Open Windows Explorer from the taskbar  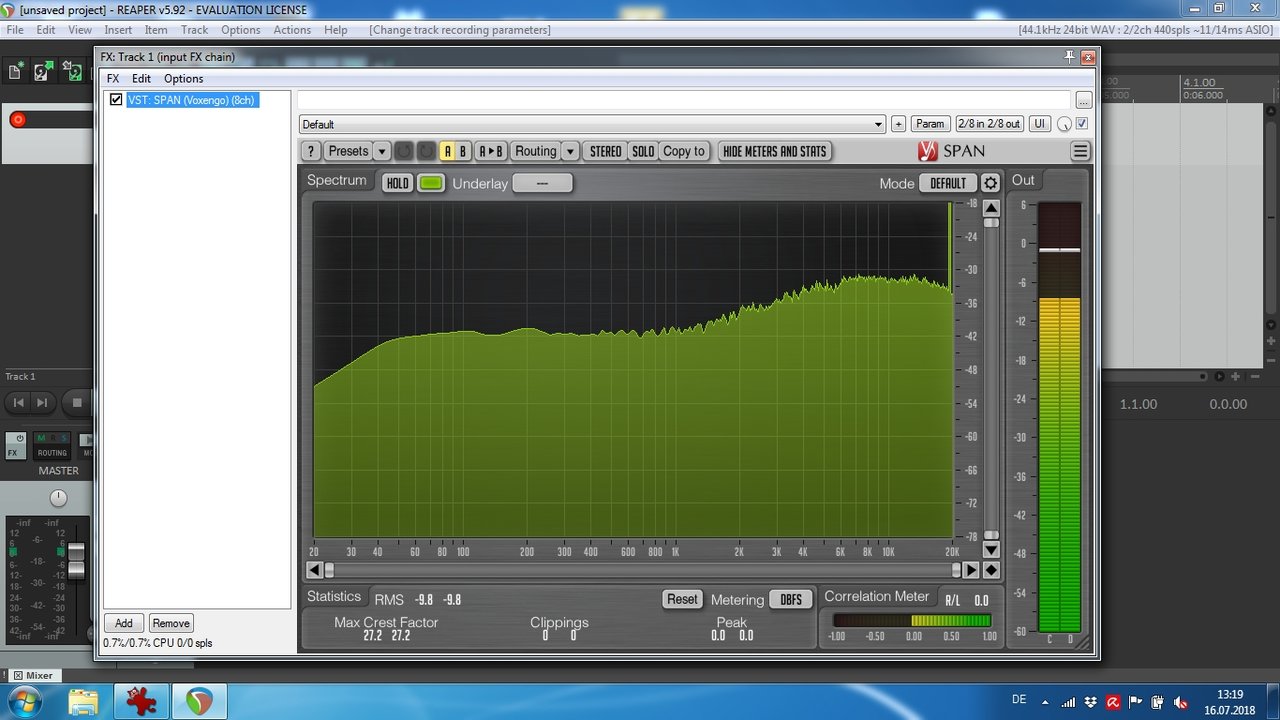click(x=85, y=701)
